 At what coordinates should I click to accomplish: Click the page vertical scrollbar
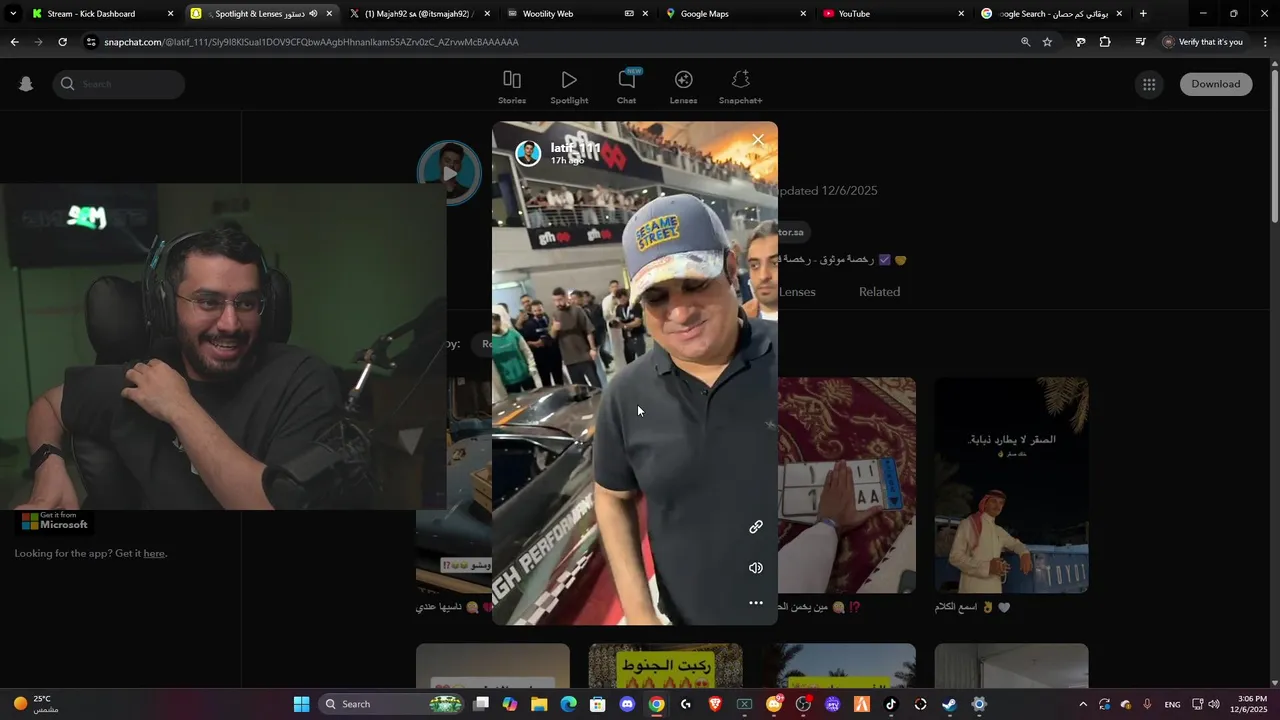(1274, 145)
